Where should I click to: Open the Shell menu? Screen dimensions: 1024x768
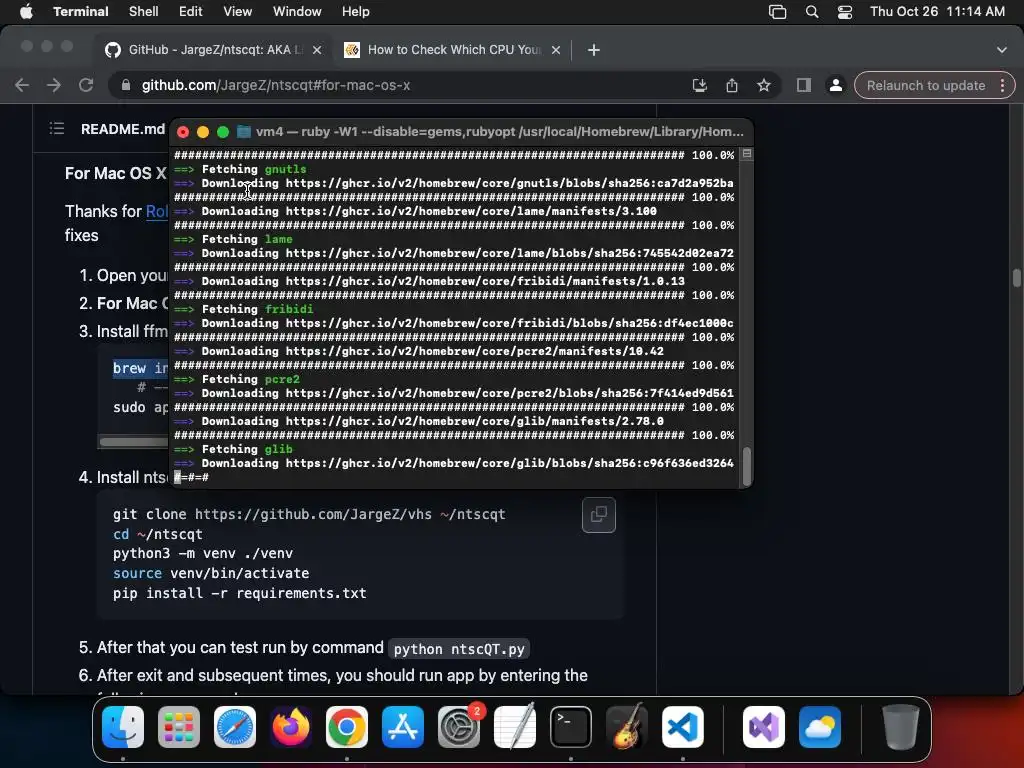[144, 12]
